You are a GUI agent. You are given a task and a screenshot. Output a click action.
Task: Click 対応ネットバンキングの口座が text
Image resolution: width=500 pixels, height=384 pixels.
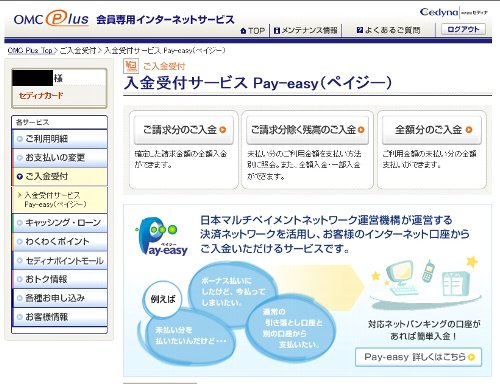[424, 324]
